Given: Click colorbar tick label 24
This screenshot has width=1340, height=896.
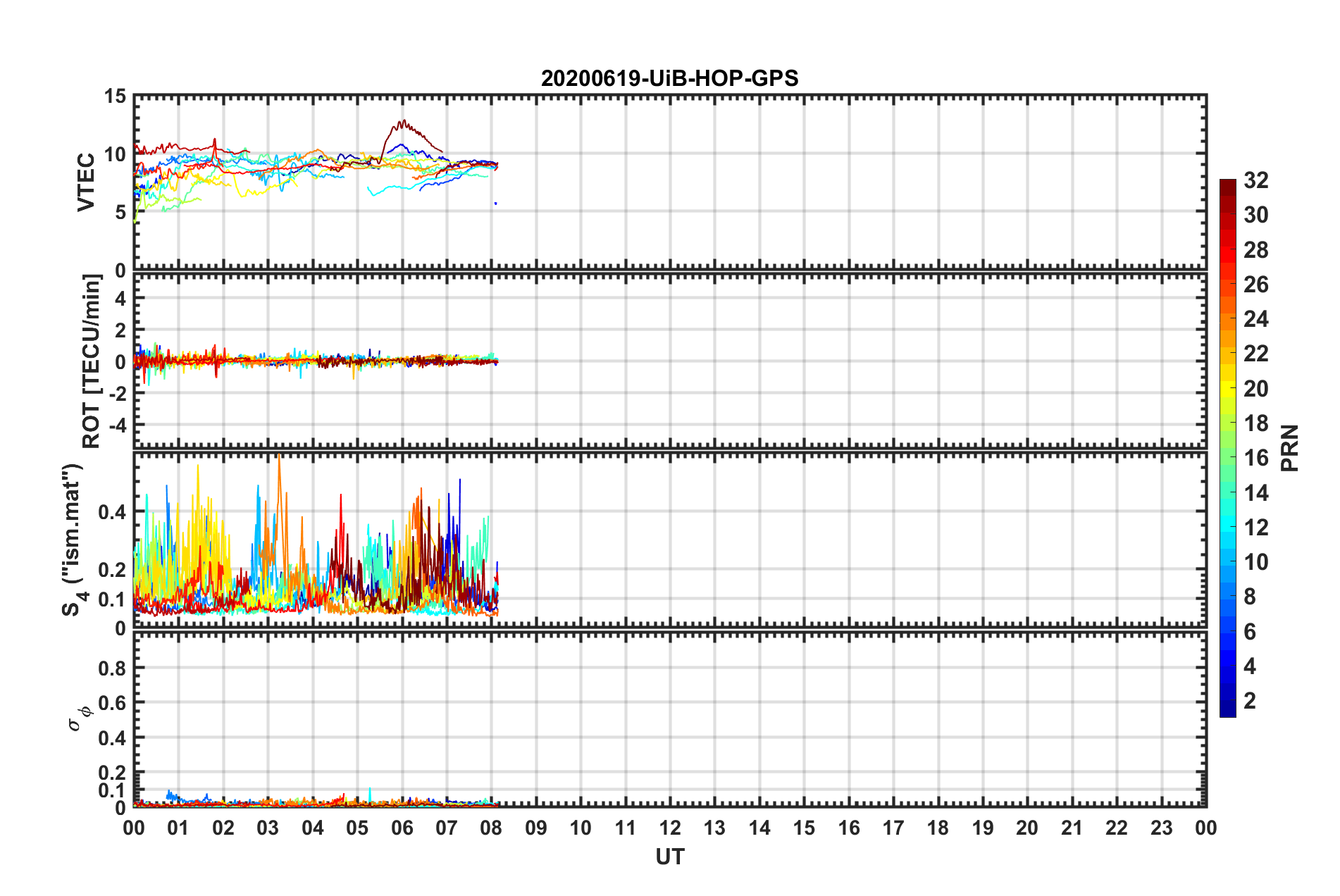Looking at the screenshot, I should point(1256,319).
